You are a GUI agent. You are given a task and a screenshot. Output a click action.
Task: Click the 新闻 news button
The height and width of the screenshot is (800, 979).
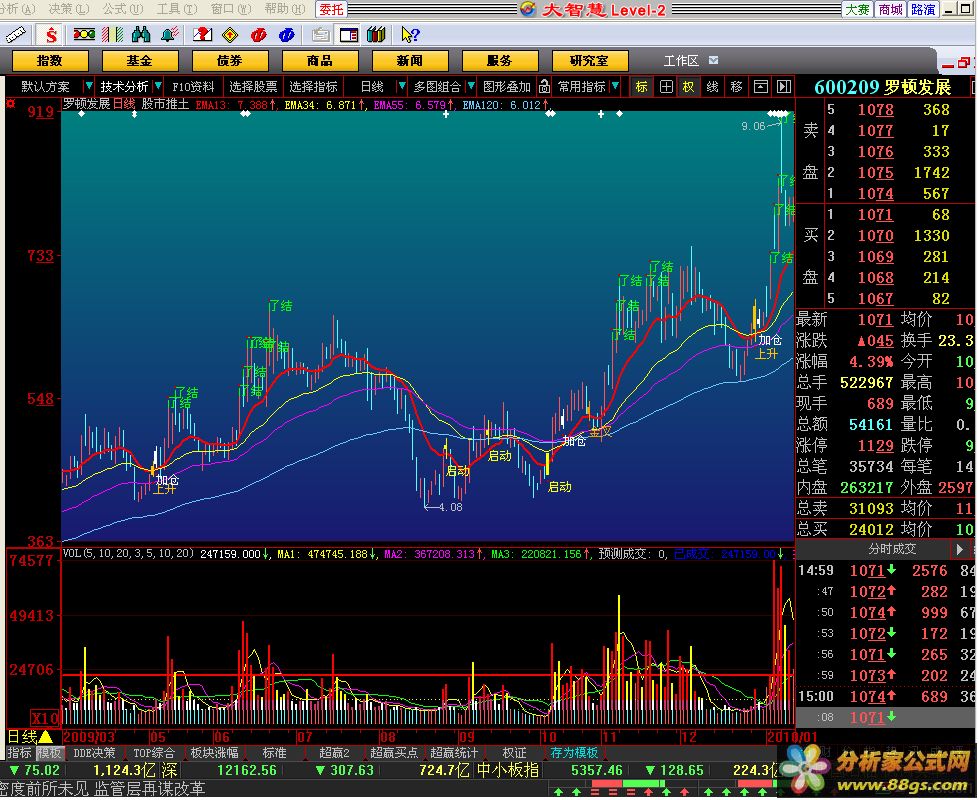point(410,61)
